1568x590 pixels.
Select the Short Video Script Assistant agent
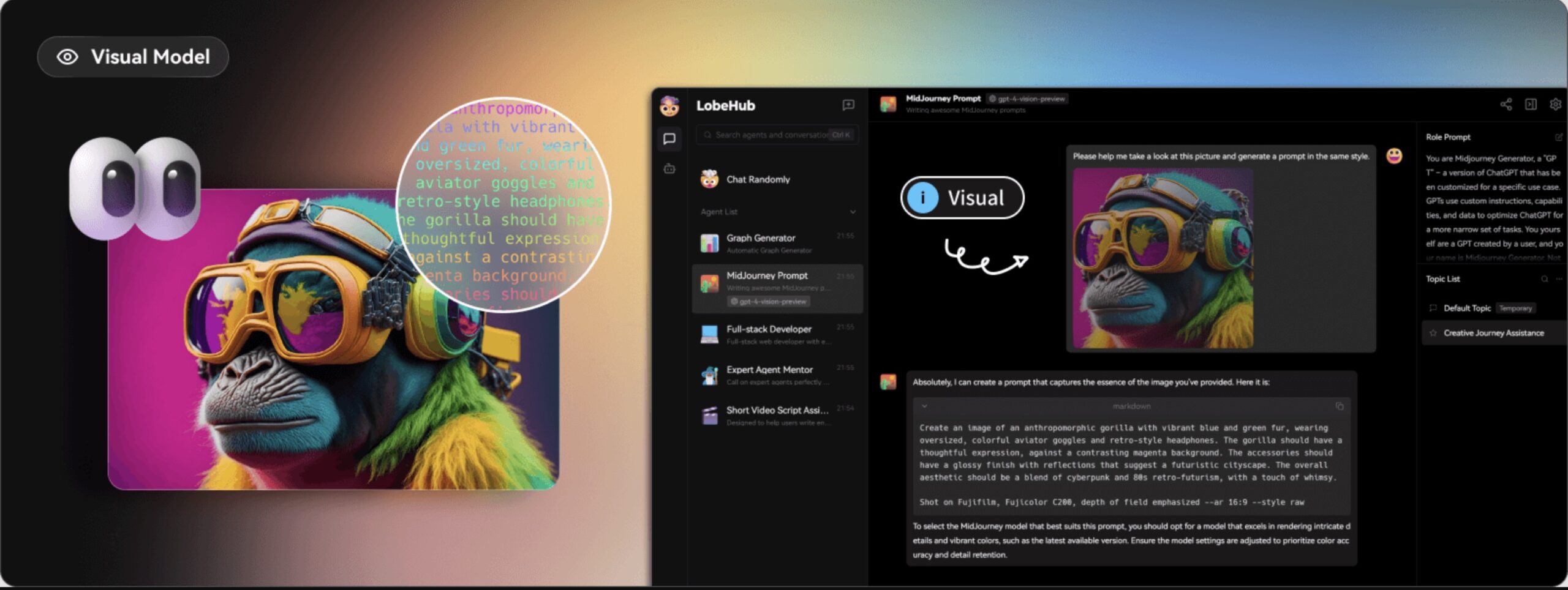pyautogui.click(x=777, y=416)
